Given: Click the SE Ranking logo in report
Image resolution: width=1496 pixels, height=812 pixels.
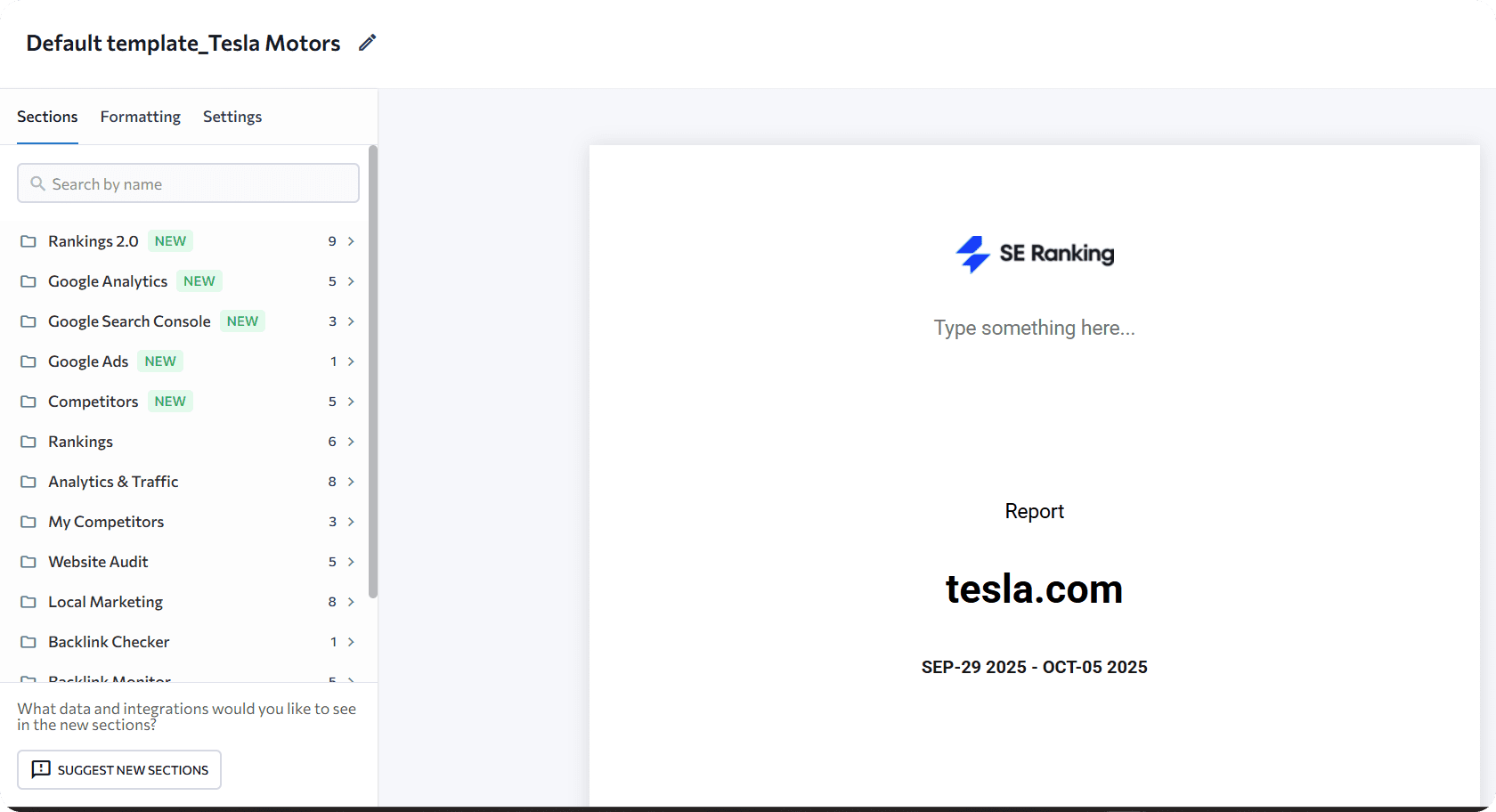Looking at the screenshot, I should 1034,254.
